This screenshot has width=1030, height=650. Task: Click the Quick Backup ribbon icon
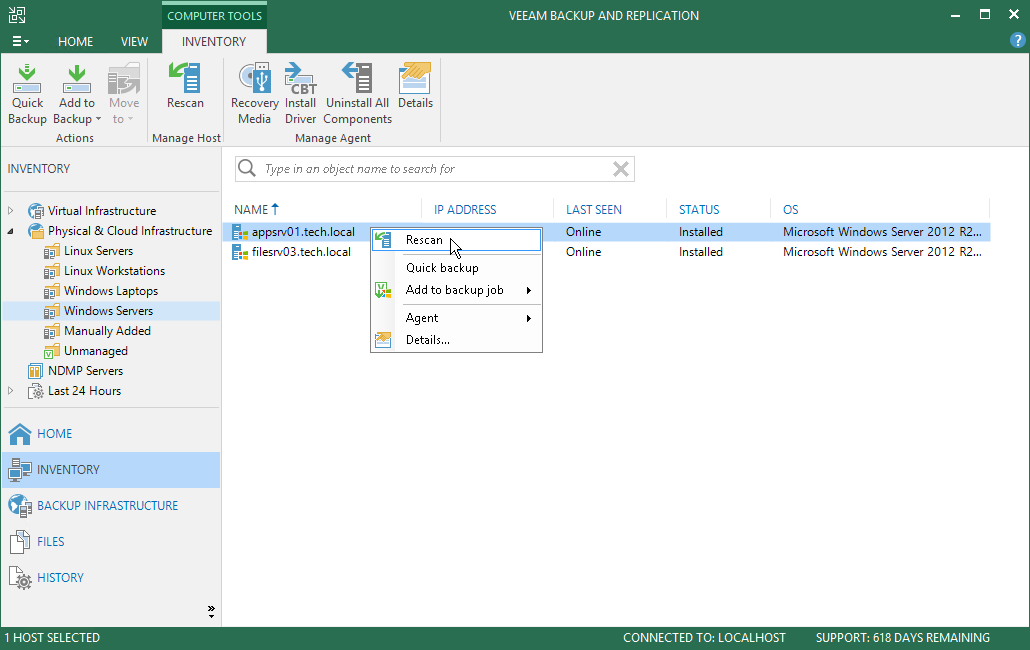[27, 79]
